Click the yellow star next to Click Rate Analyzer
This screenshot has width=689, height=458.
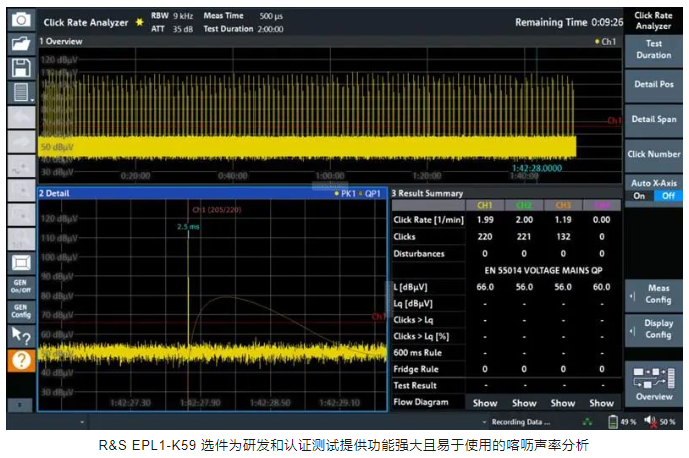click(139, 22)
